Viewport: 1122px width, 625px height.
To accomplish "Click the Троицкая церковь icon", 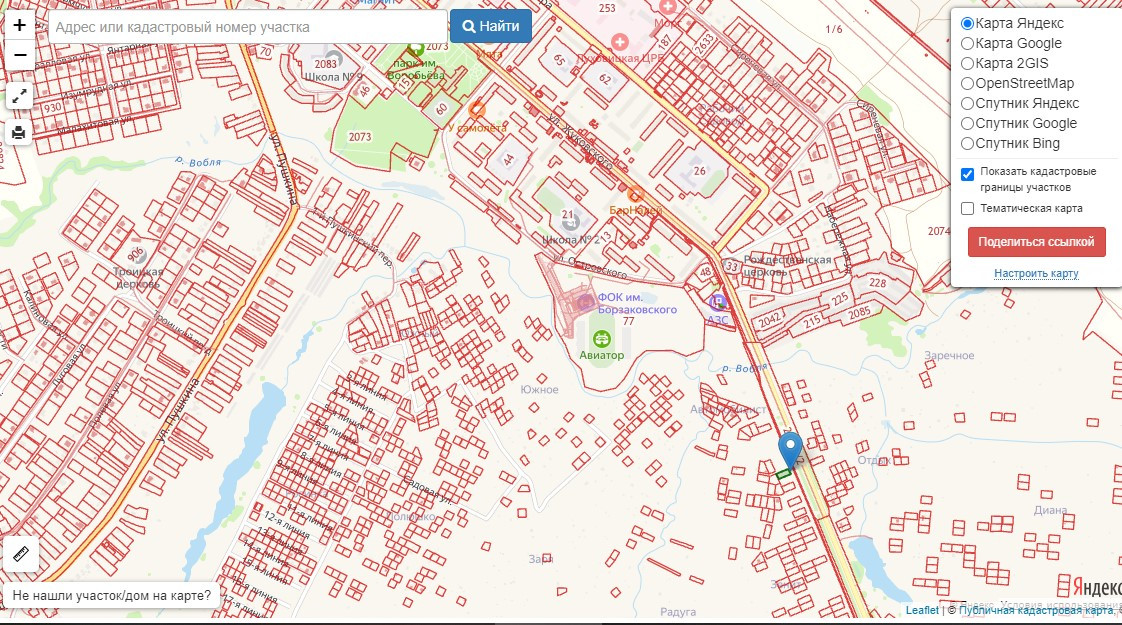I will 137,255.
